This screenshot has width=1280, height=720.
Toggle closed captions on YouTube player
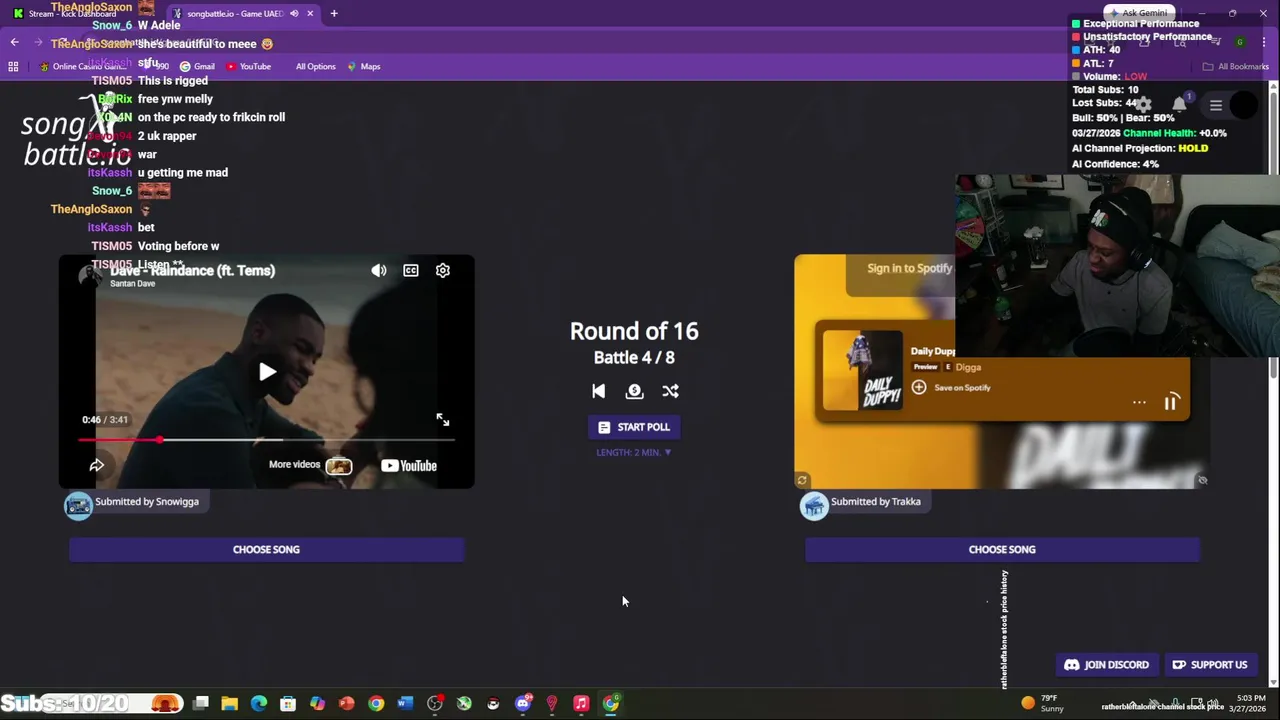(411, 270)
